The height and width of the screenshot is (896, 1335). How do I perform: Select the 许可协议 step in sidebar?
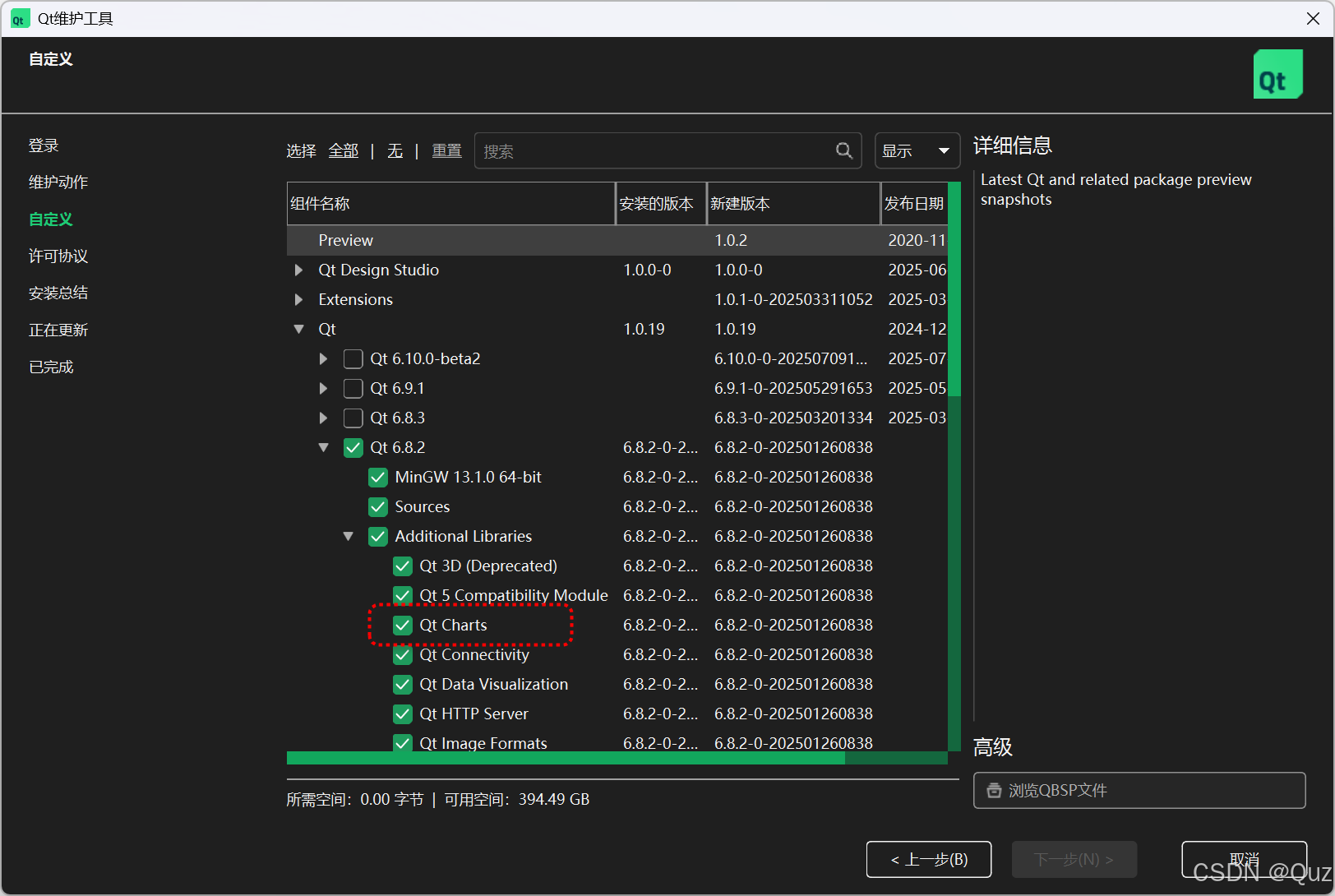(58, 256)
